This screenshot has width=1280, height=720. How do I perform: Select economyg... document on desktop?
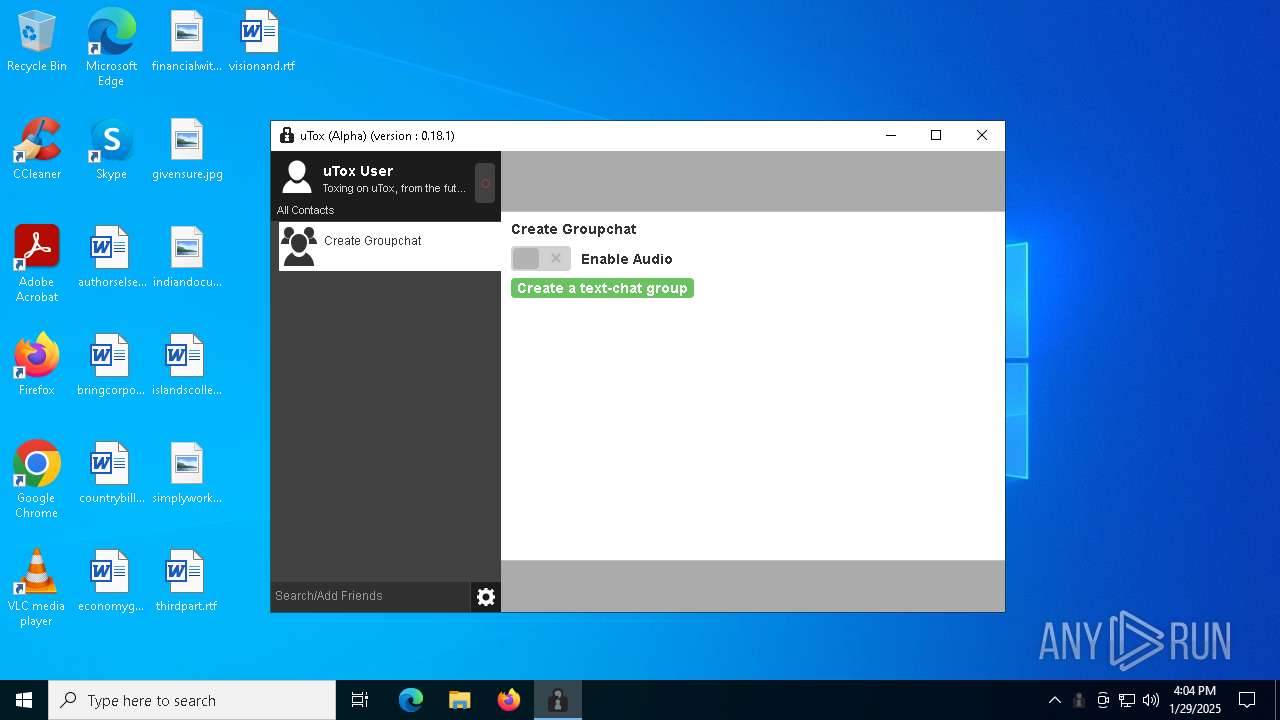111,582
